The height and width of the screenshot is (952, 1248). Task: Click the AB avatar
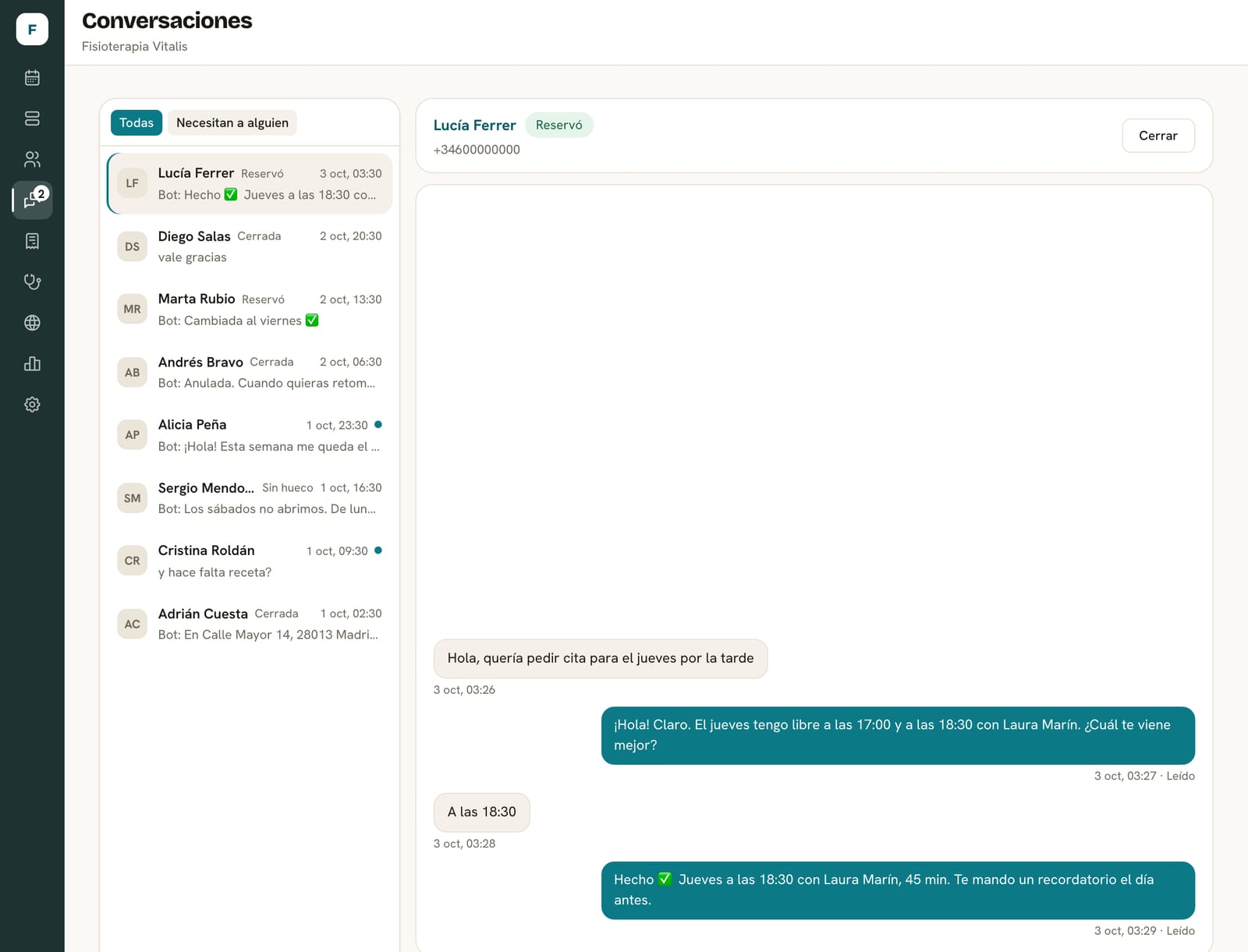pos(133,372)
